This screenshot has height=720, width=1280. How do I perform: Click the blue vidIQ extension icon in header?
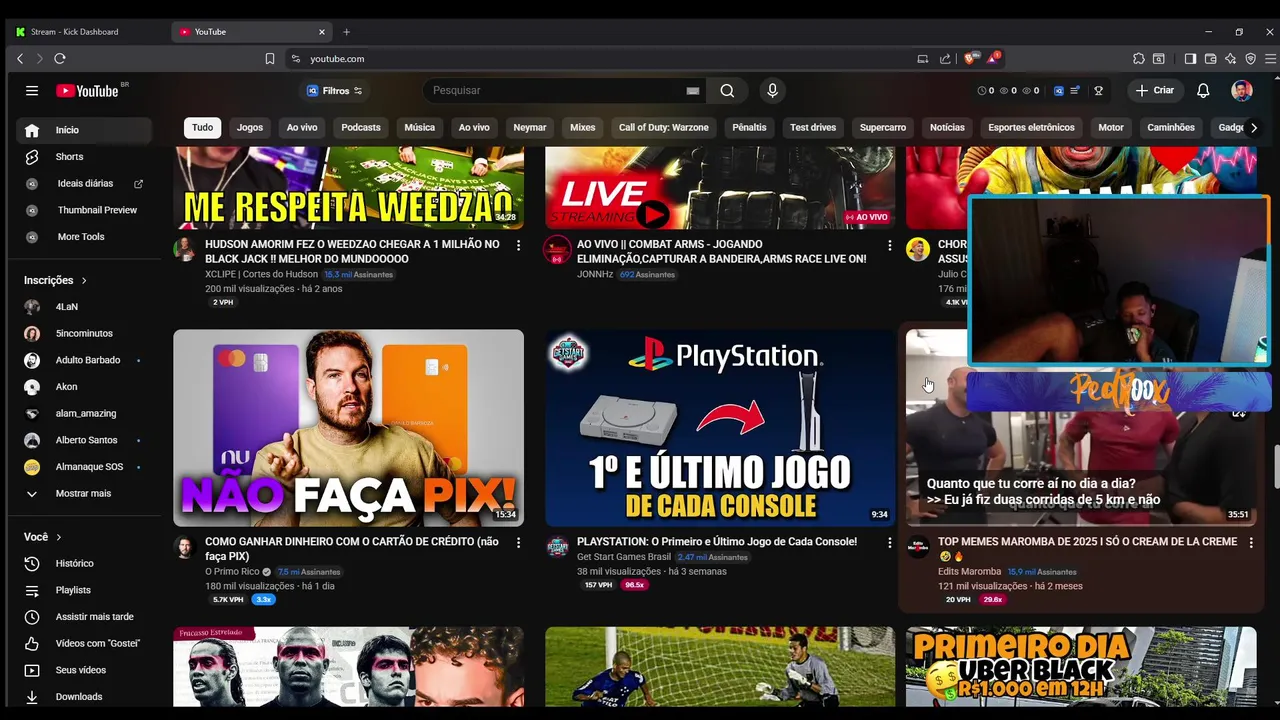click(x=1059, y=90)
